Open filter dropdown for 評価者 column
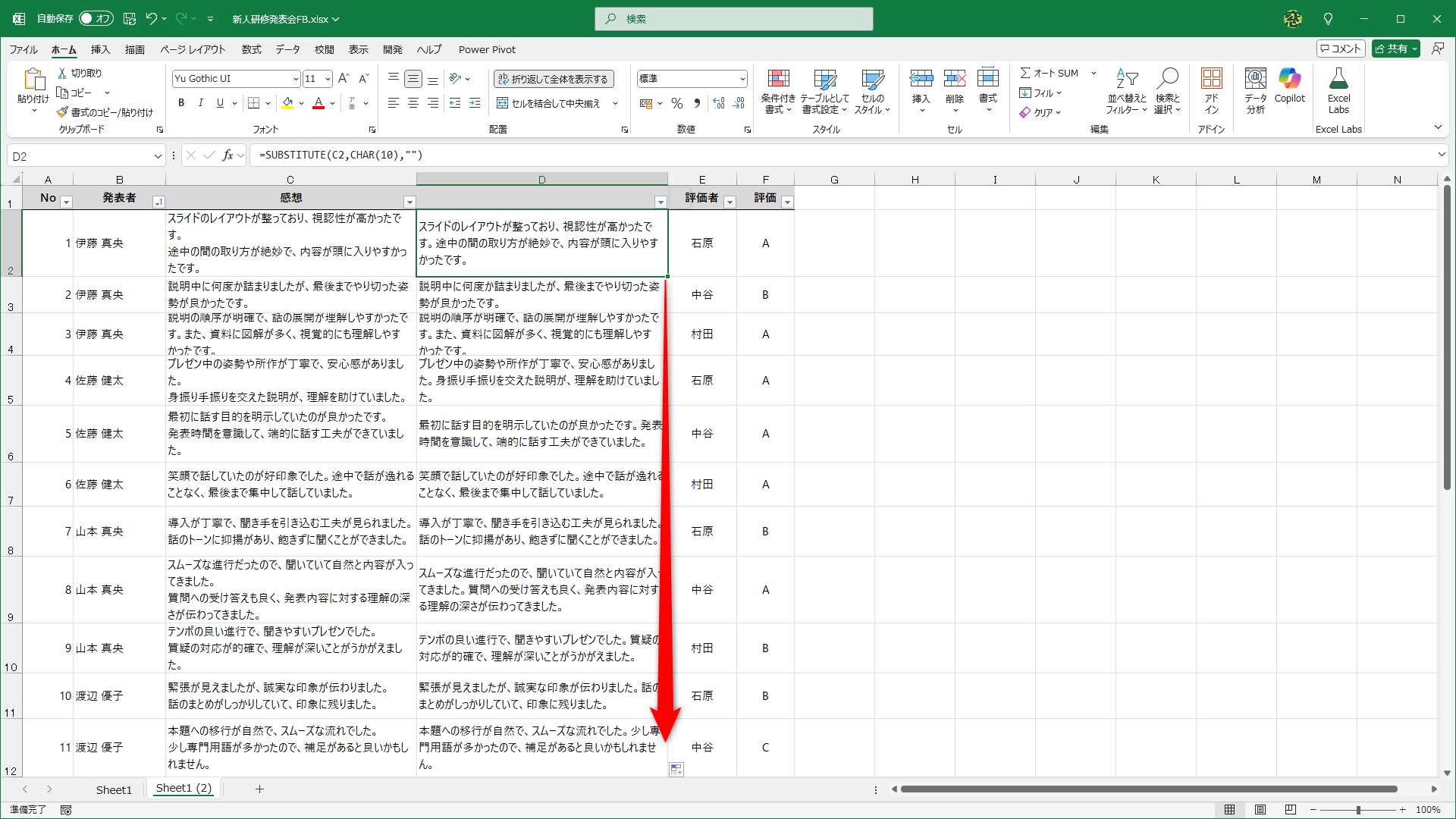 730,202
